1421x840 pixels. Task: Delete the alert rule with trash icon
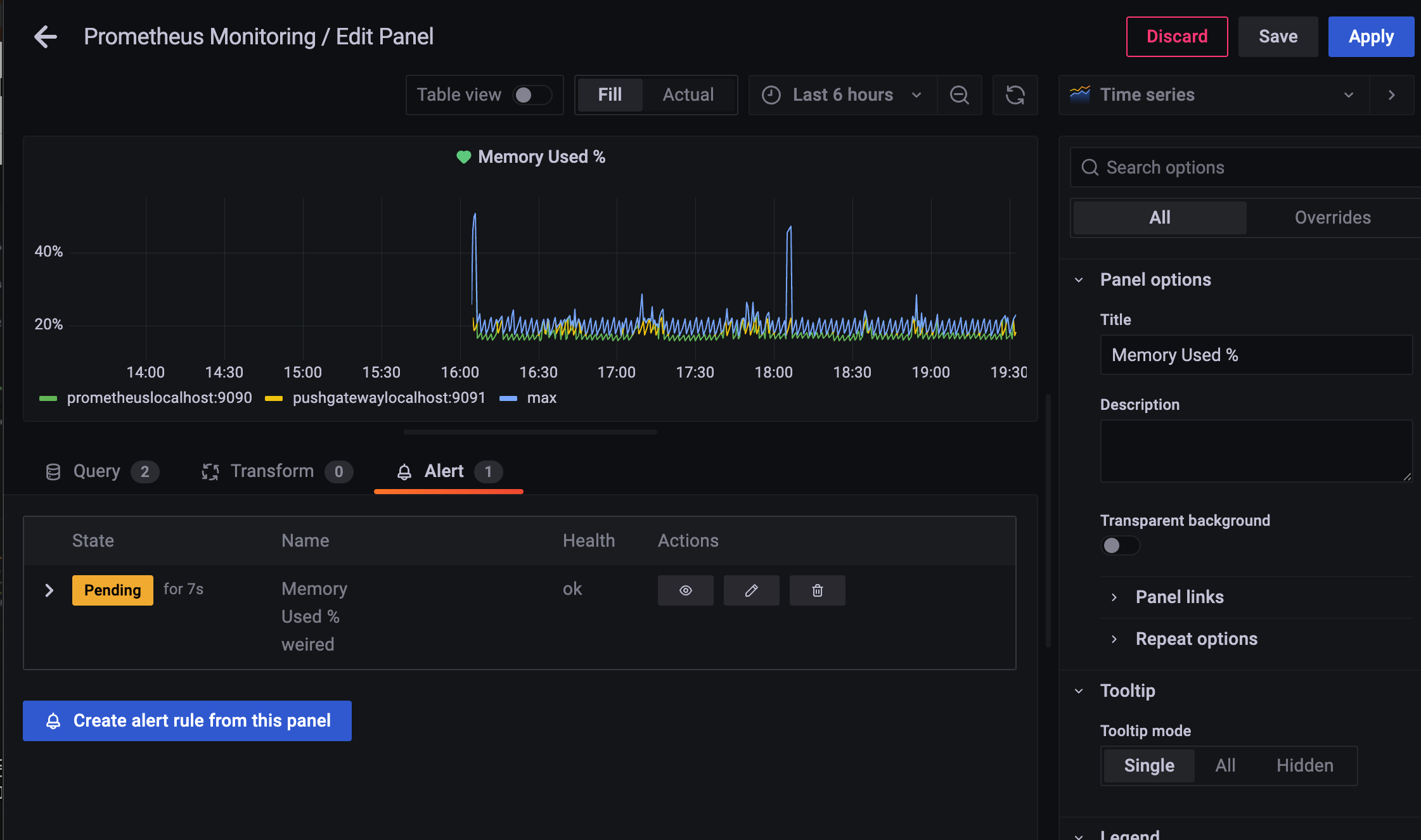click(x=817, y=590)
